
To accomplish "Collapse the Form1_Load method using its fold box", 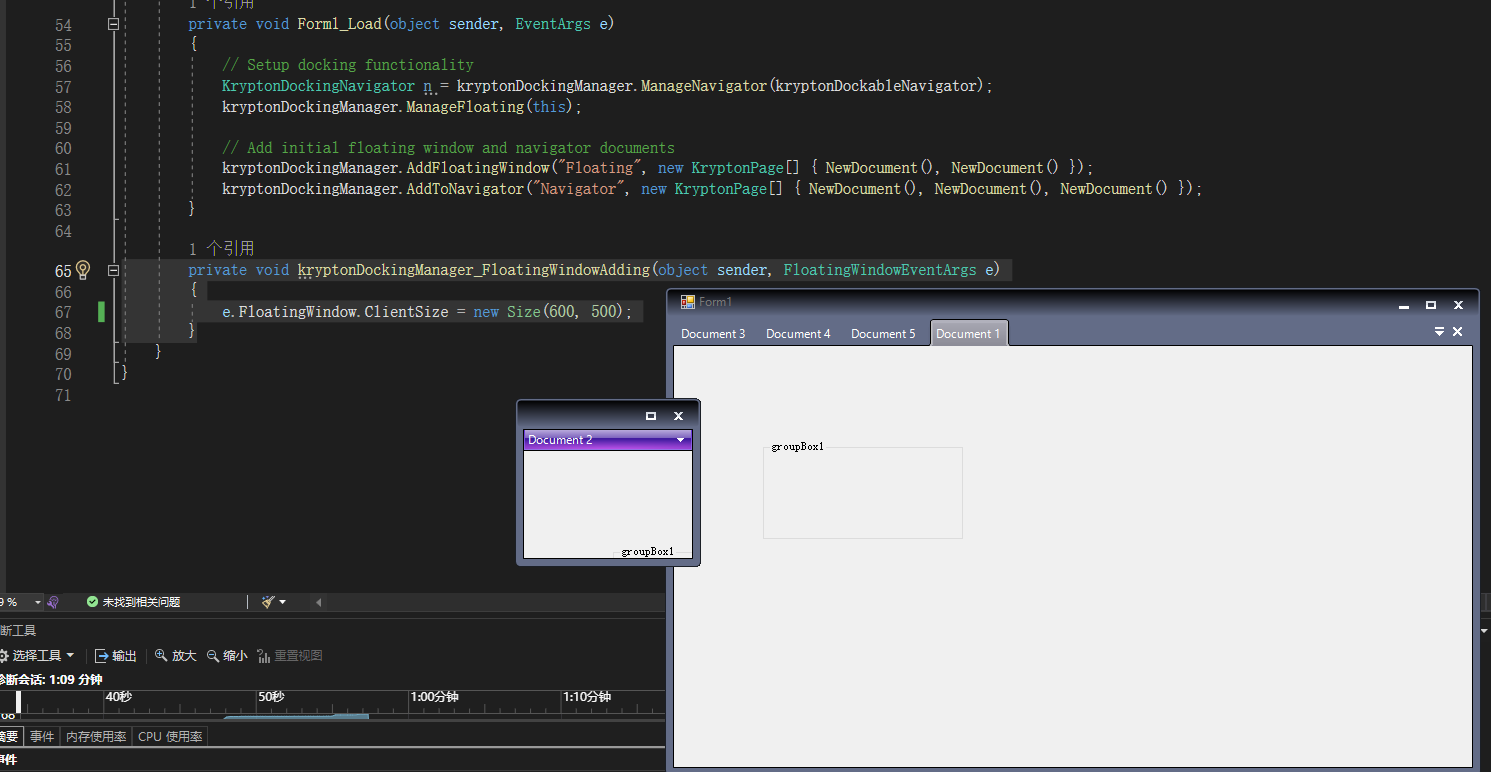I will click(x=113, y=23).
